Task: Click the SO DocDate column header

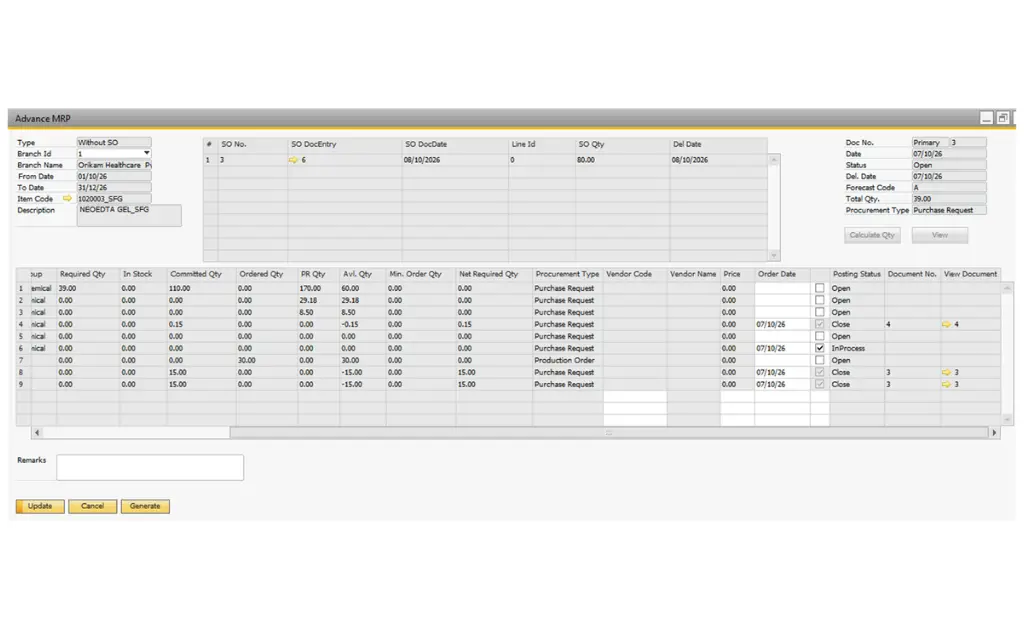Action: pos(455,144)
